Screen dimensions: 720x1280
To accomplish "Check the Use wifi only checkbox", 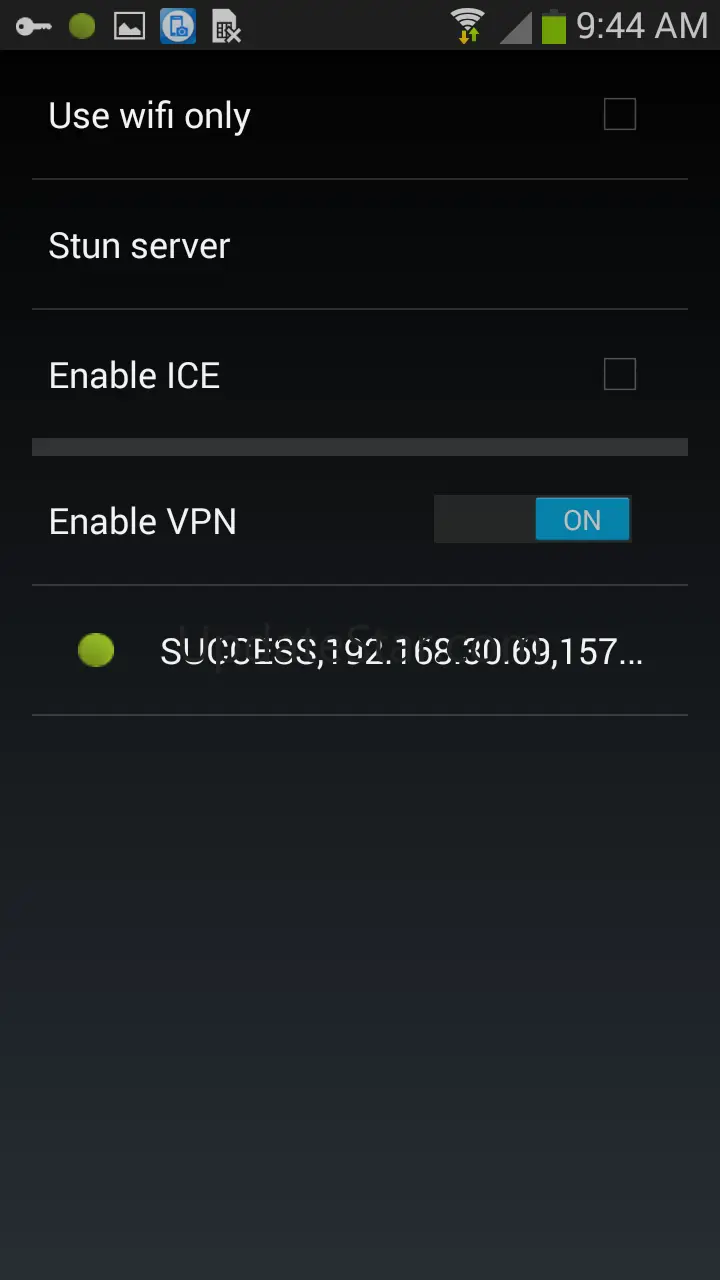I will point(620,115).
